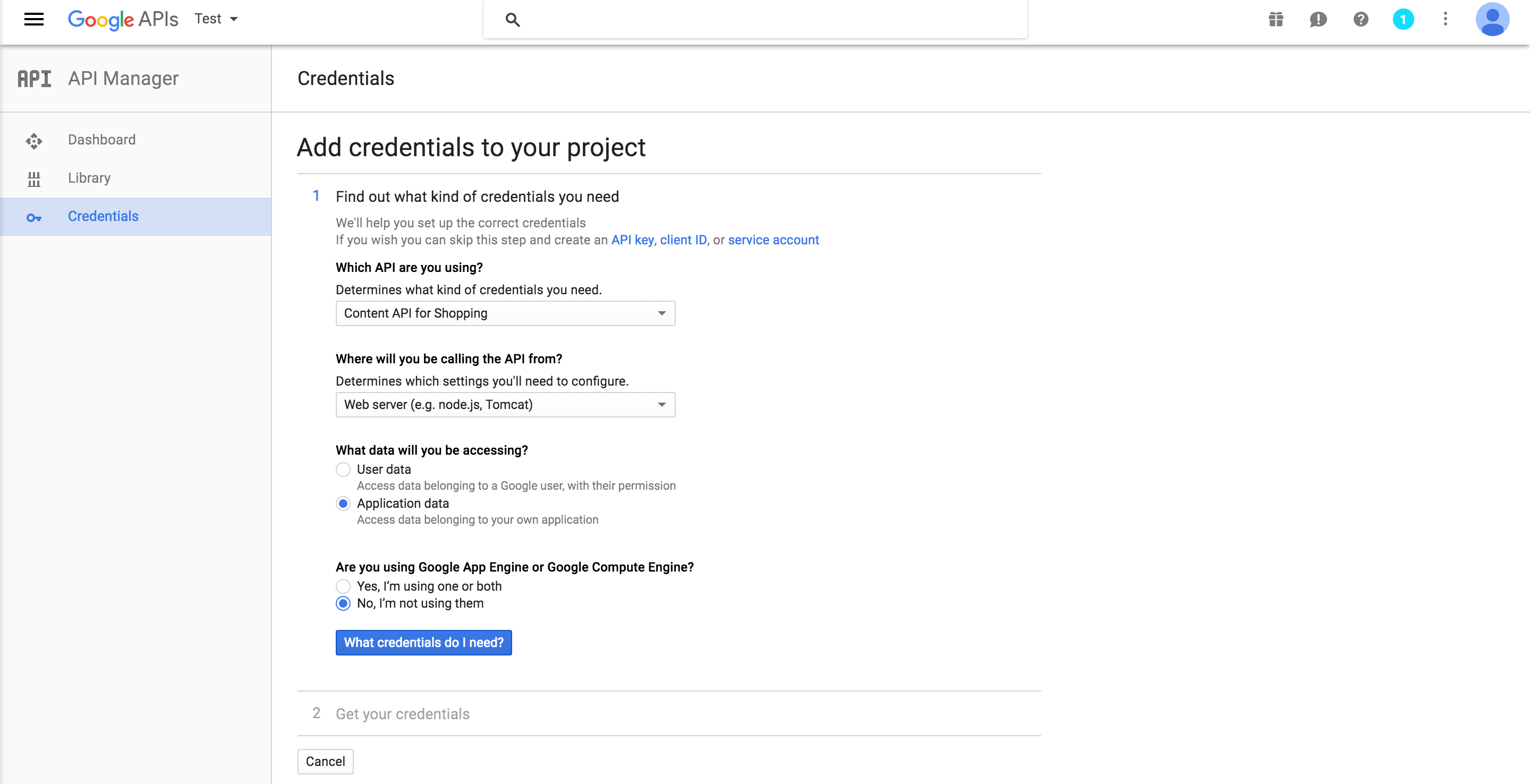The width and height of the screenshot is (1530, 784).
Task: Click the send feedback icon
Action: pyautogui.click(x=1318, y=20)
